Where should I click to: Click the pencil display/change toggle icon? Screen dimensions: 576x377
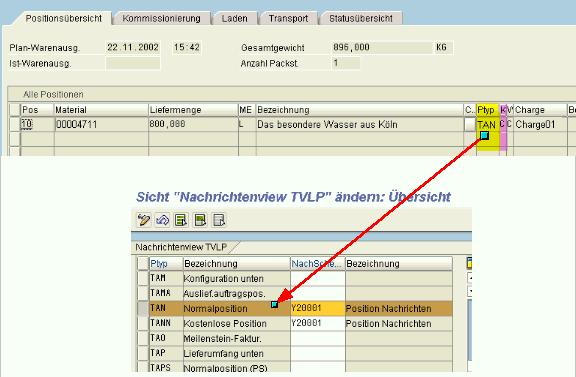coord(144,220)
